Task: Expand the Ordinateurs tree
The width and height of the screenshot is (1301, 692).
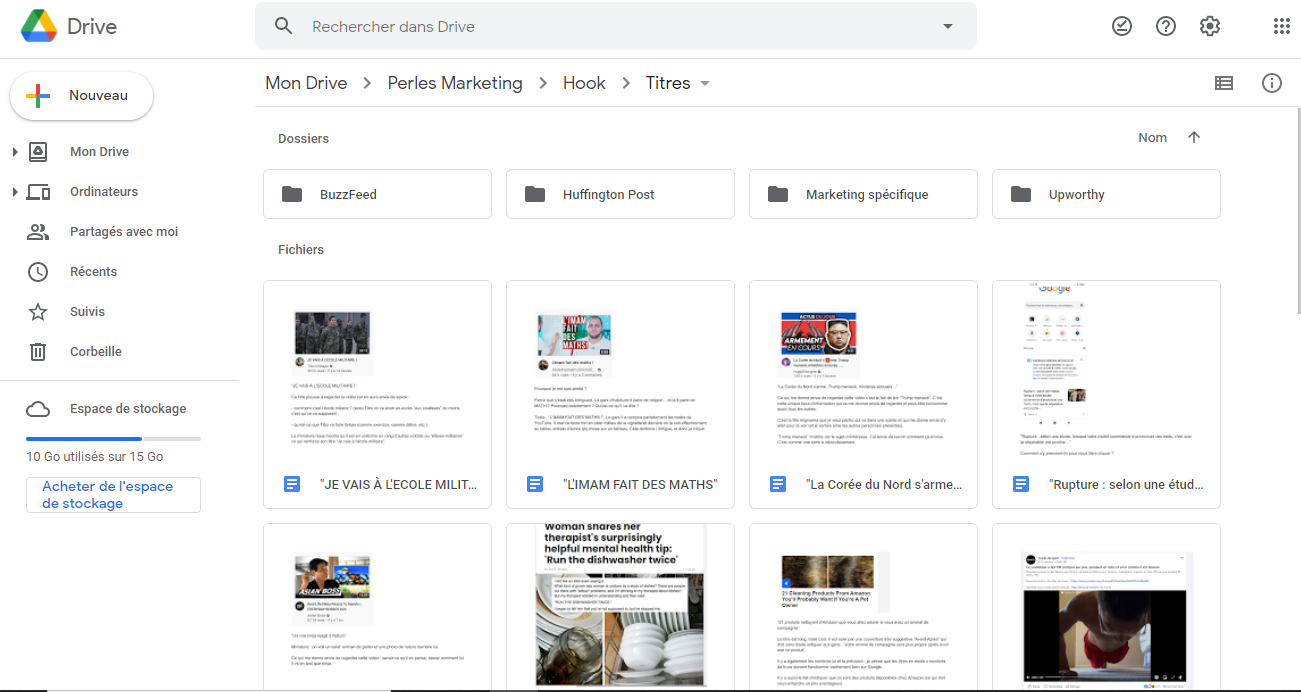Action: pyautogui.click(x=15, y=192)
